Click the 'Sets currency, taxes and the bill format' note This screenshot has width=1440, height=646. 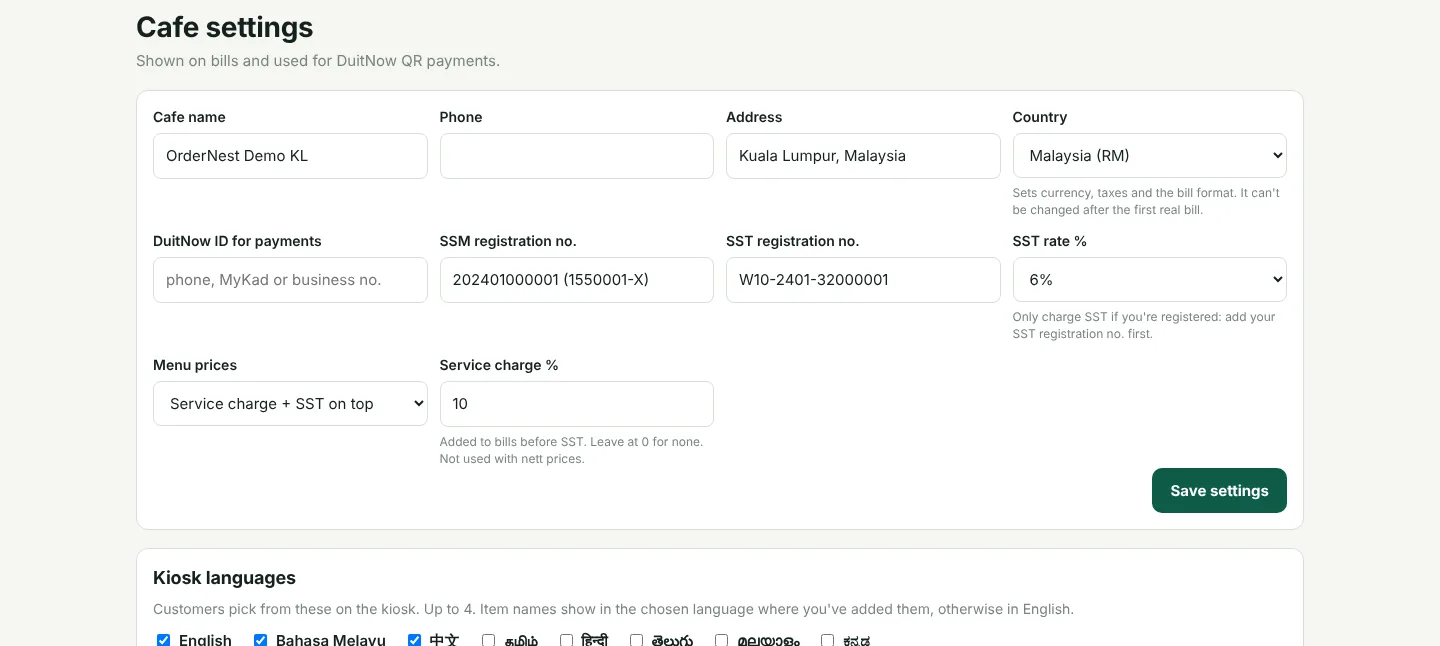coord(1146,201)
